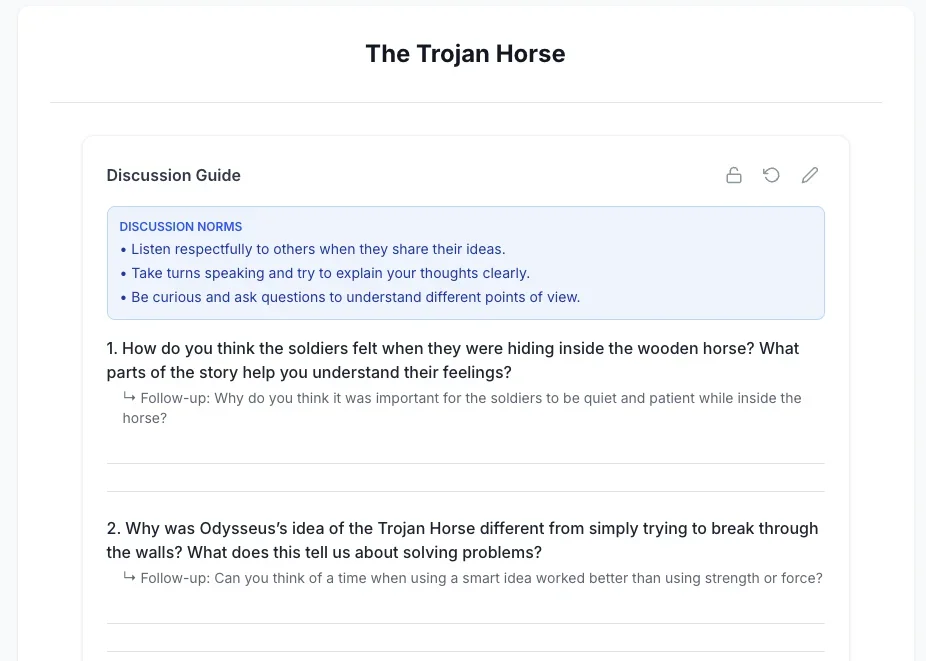Click the second answer line below question 2

pos(465,651)
